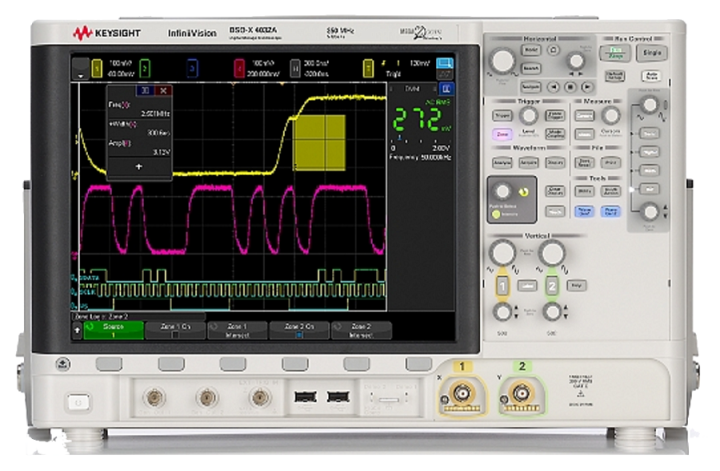Select the Ampl measurement row
This screenshot has height=471, width=720.
coord(139,147)
